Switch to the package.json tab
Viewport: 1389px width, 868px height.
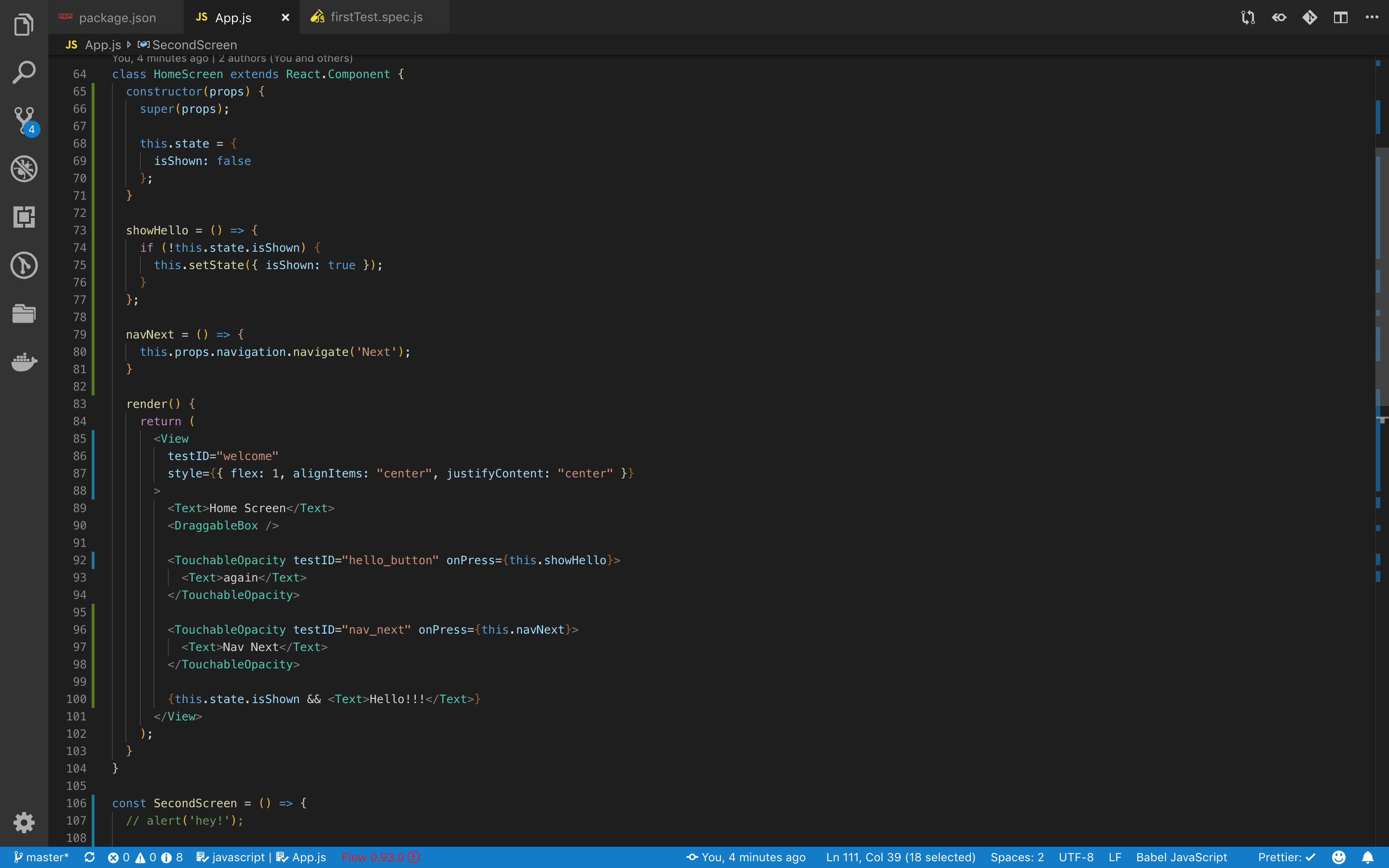[116, 17]
